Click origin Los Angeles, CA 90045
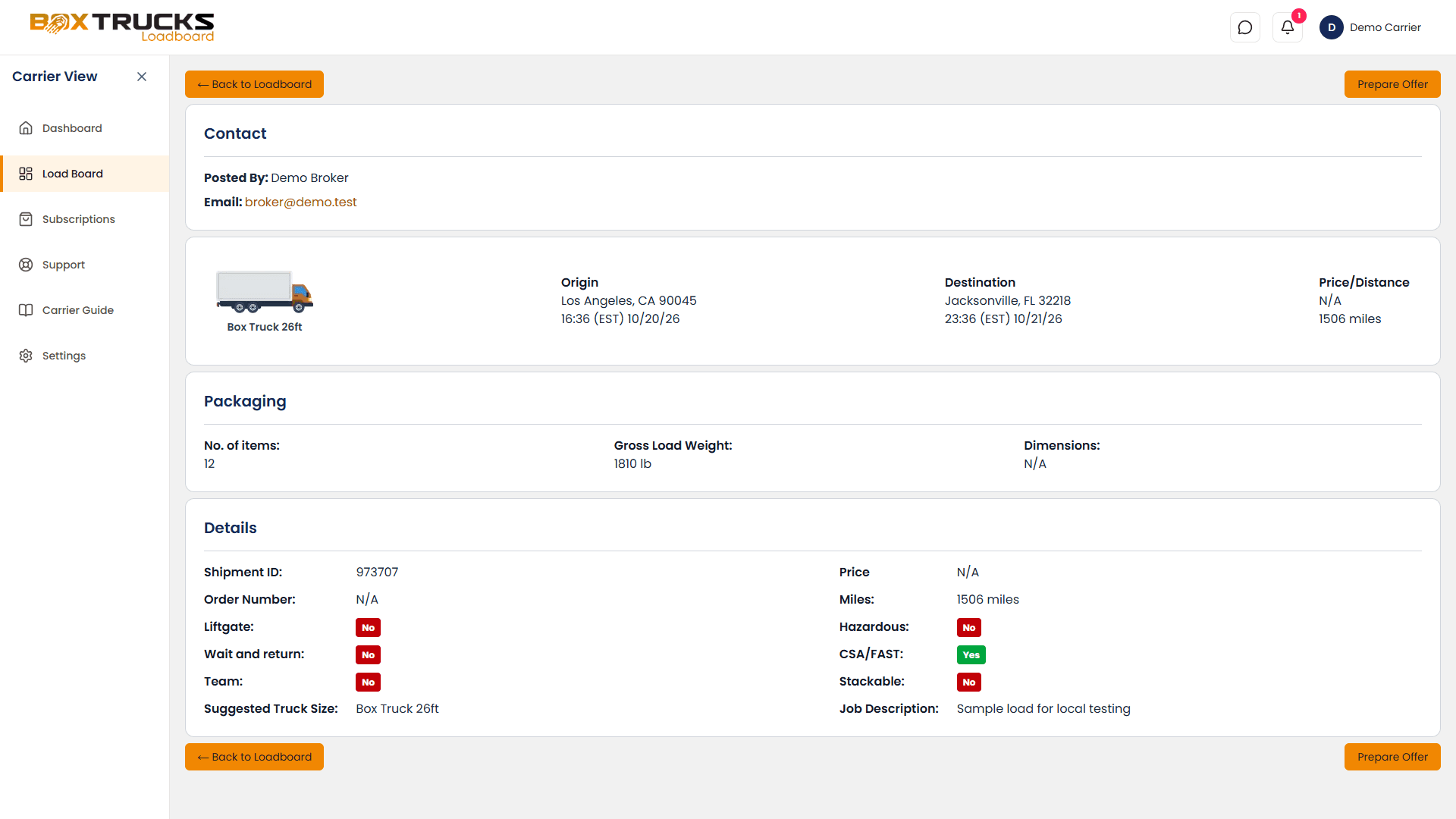This screenshot has height=819, width=1456. pos(629,300)
